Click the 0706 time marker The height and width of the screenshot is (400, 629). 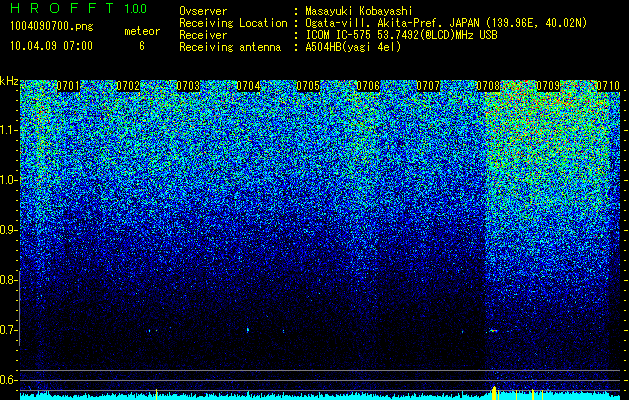pos(368,86)
